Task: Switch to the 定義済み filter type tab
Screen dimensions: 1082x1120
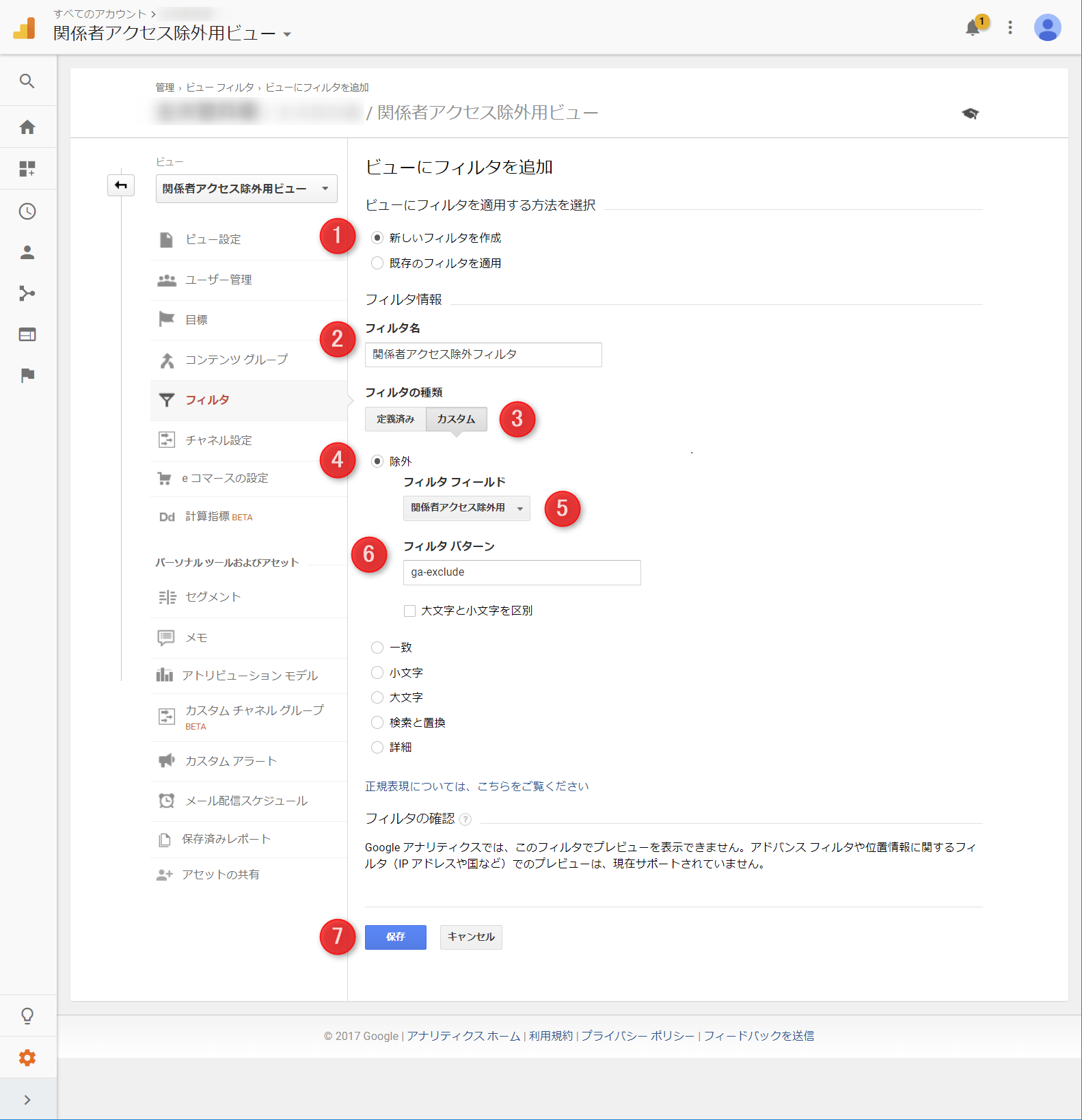Action: [395, 419]
